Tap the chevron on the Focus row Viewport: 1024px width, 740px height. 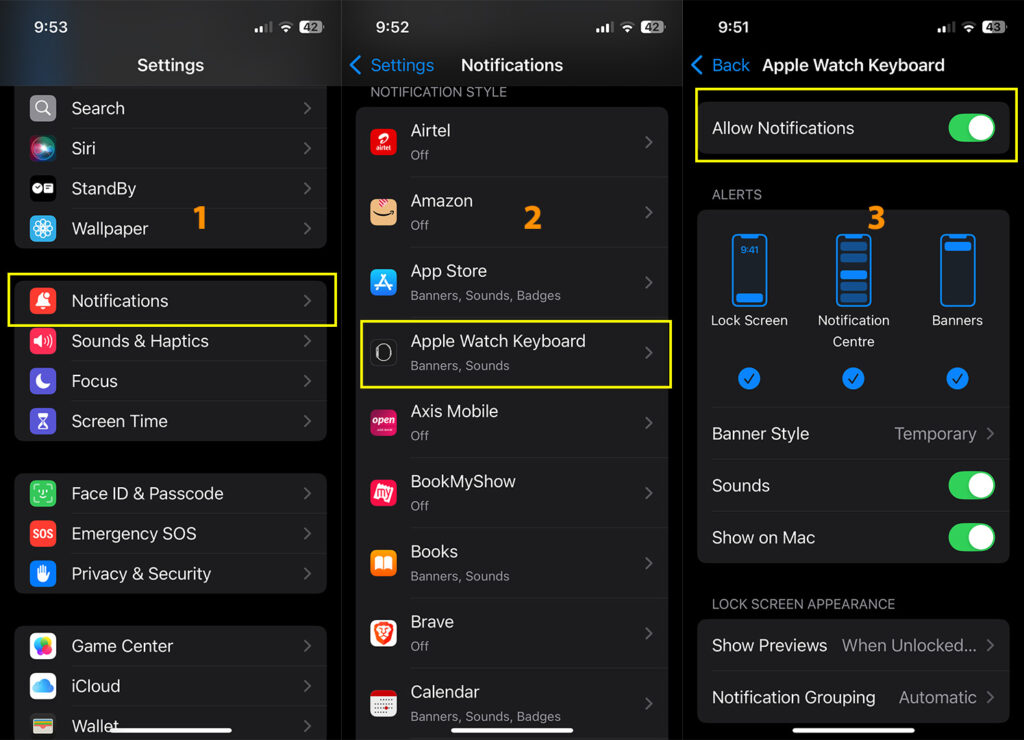(x=308, y=381)
